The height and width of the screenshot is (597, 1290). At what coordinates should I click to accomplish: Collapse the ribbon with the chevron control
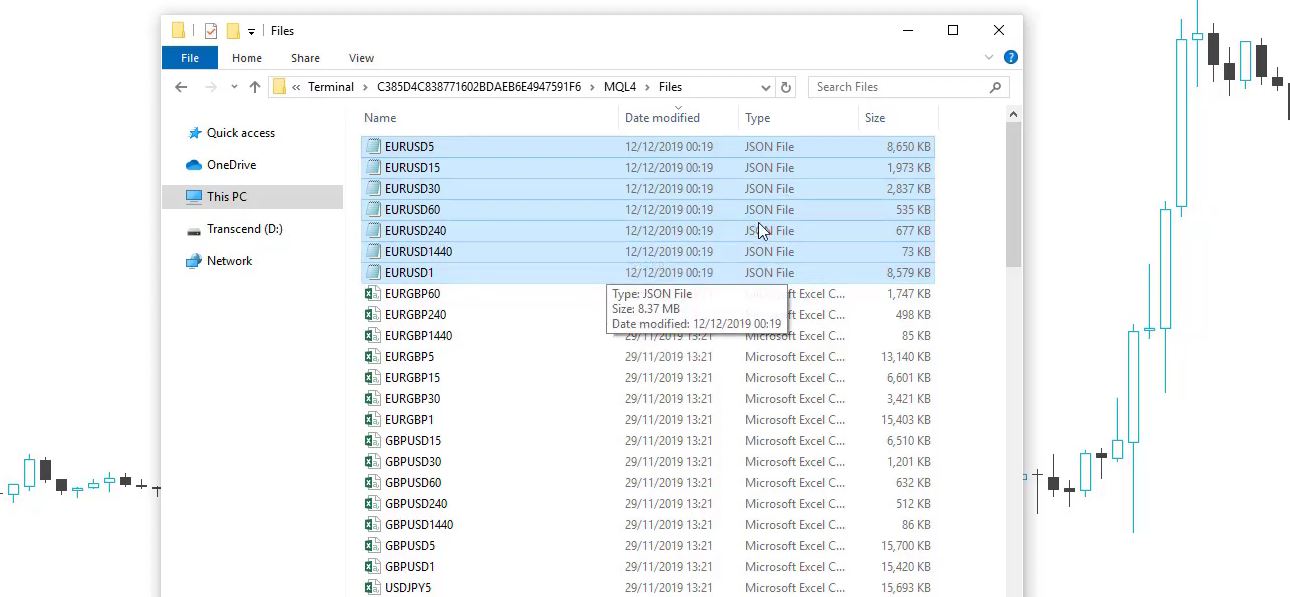989,57
